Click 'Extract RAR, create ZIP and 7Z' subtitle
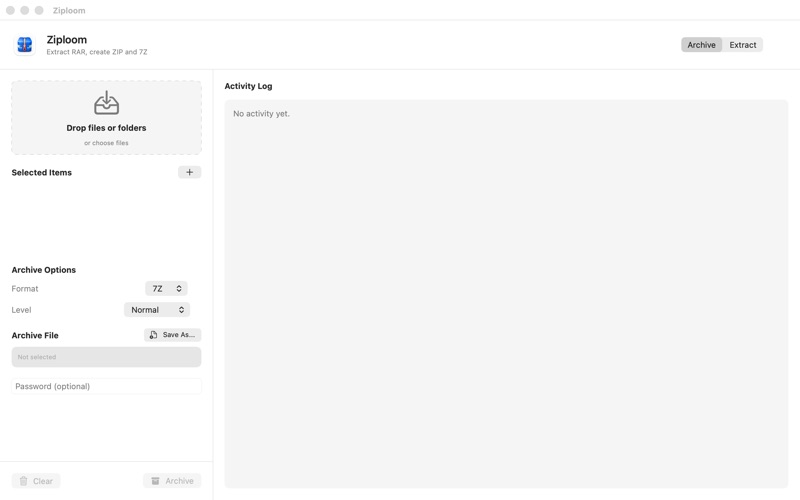 pyautogui.click(x=97, y=52)
